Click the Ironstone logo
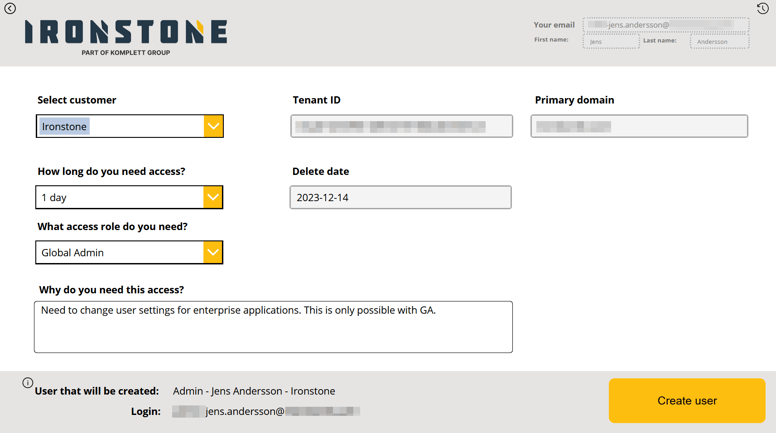The image size is (776, 433). pos(126,37)
